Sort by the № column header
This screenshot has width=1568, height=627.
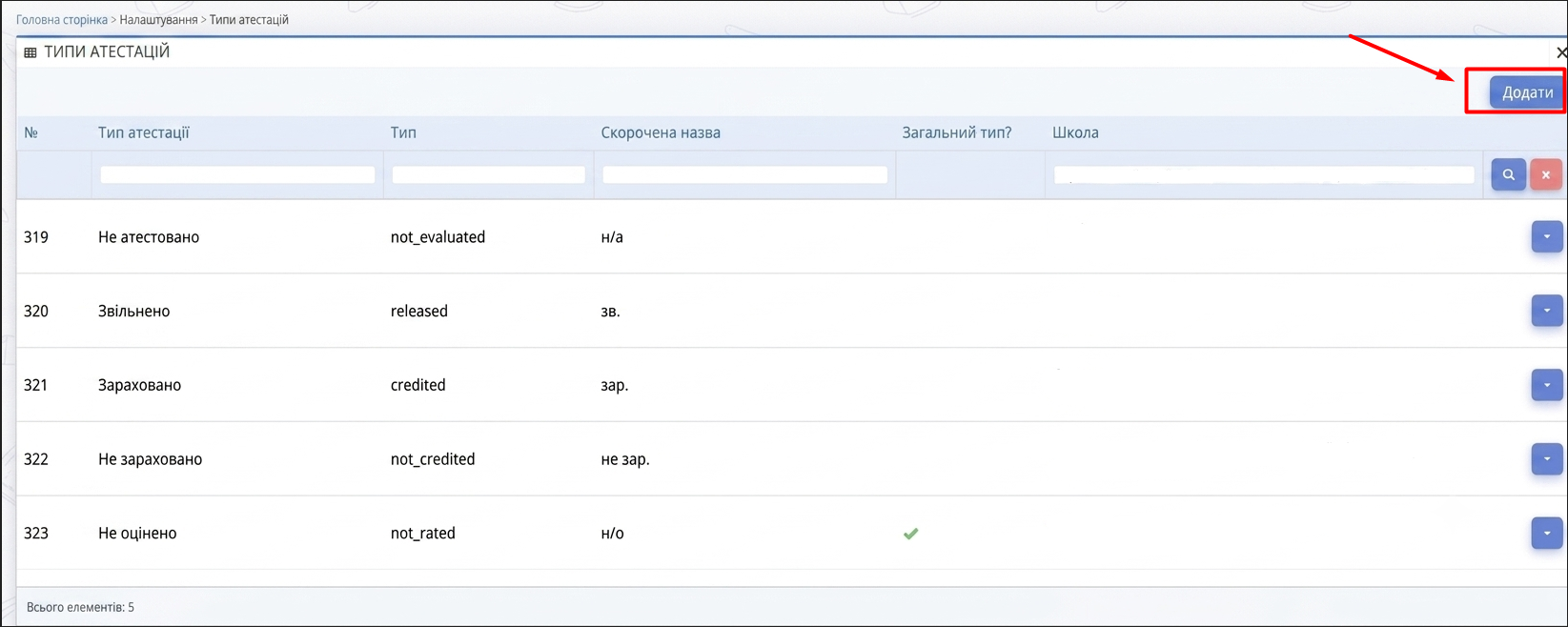pyautogui.click(x=31, y=132)
